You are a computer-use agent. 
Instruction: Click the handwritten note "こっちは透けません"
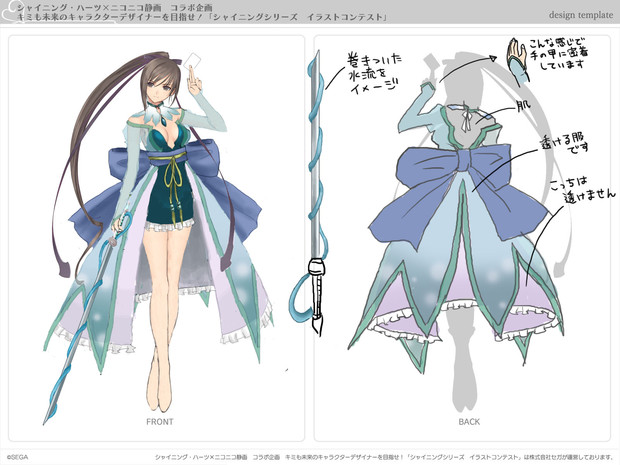[x=582, y=190]
